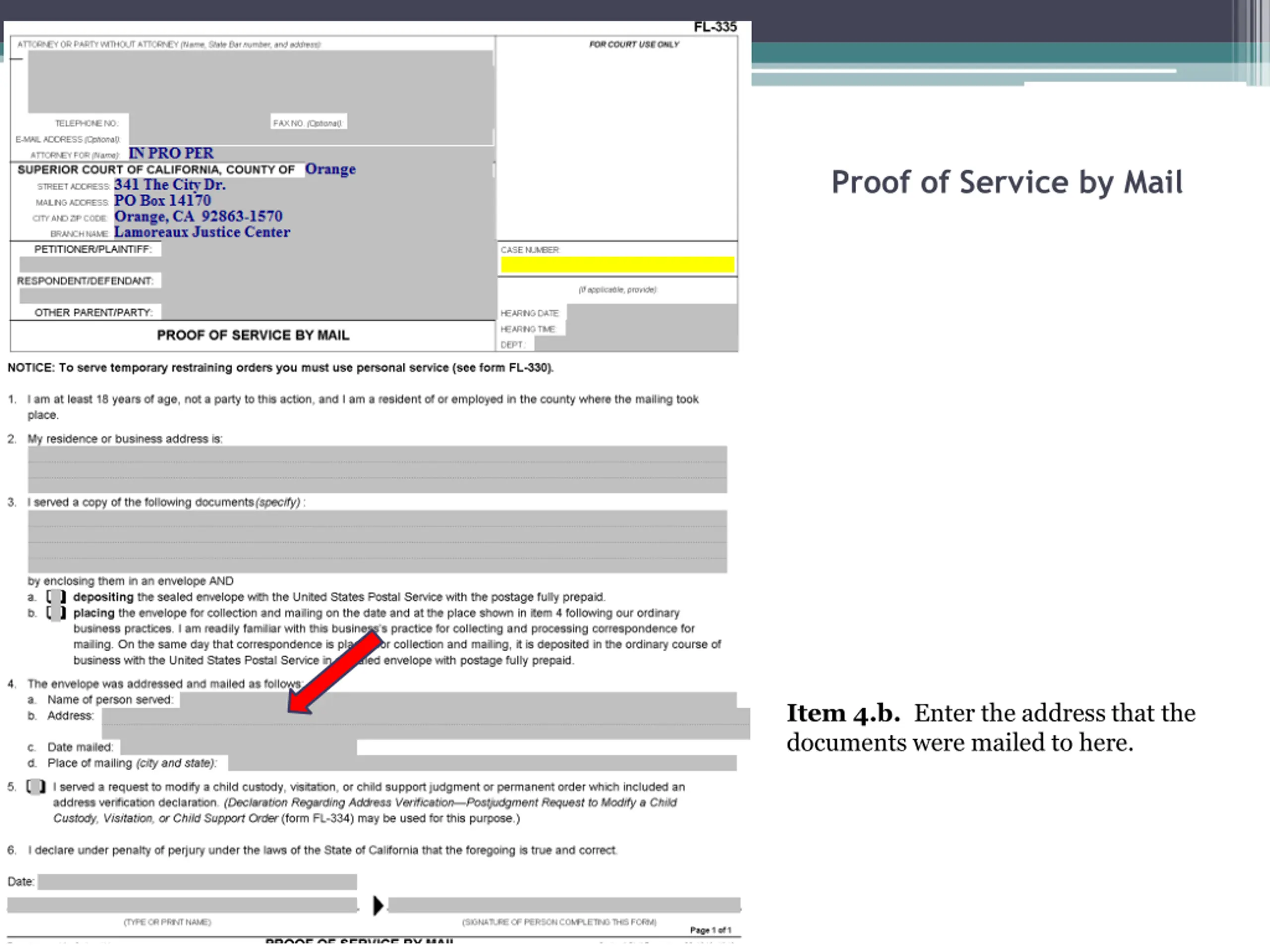Click the Hearing Date field
Screen dimensions: 1270x952
point(652,313)
